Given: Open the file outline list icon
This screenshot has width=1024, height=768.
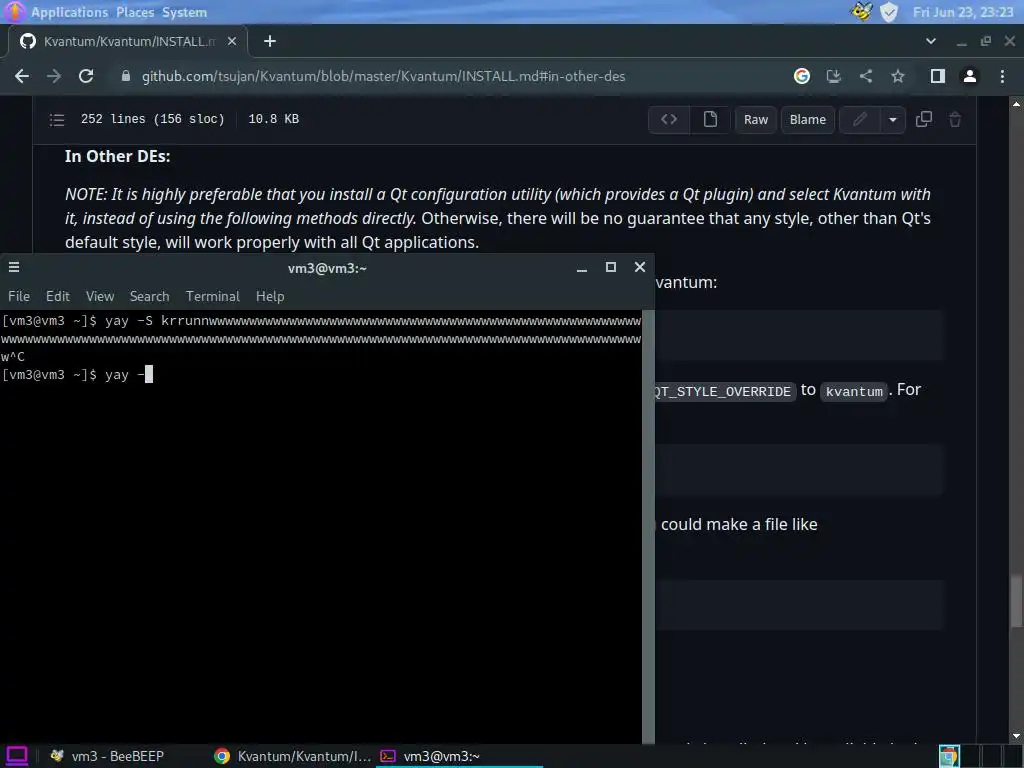Looking at the screenshot, I should click(57, 120).
